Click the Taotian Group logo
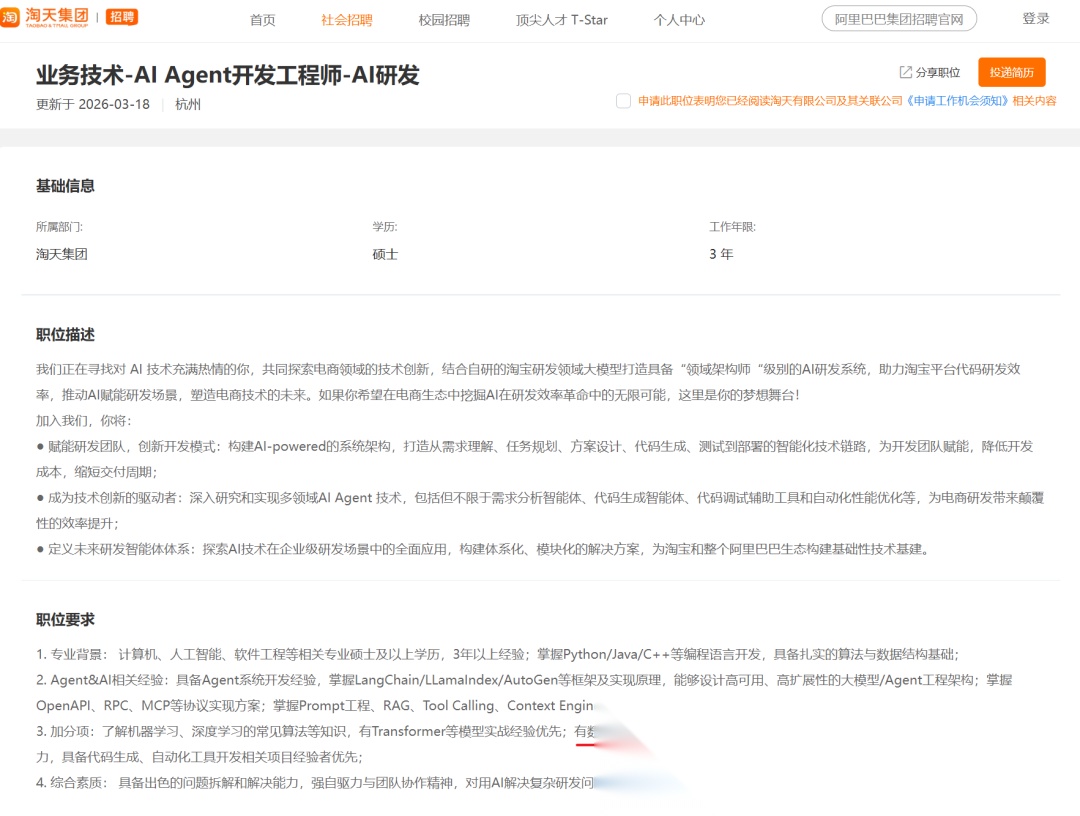Image resolution: width=1080 pixels, height=816 pixels. click(45, 17)
